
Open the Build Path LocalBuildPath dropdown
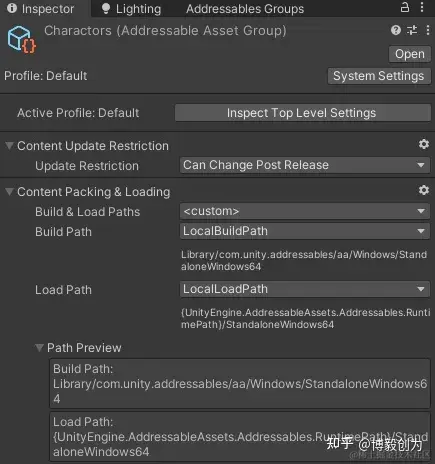tap(305, 231)
